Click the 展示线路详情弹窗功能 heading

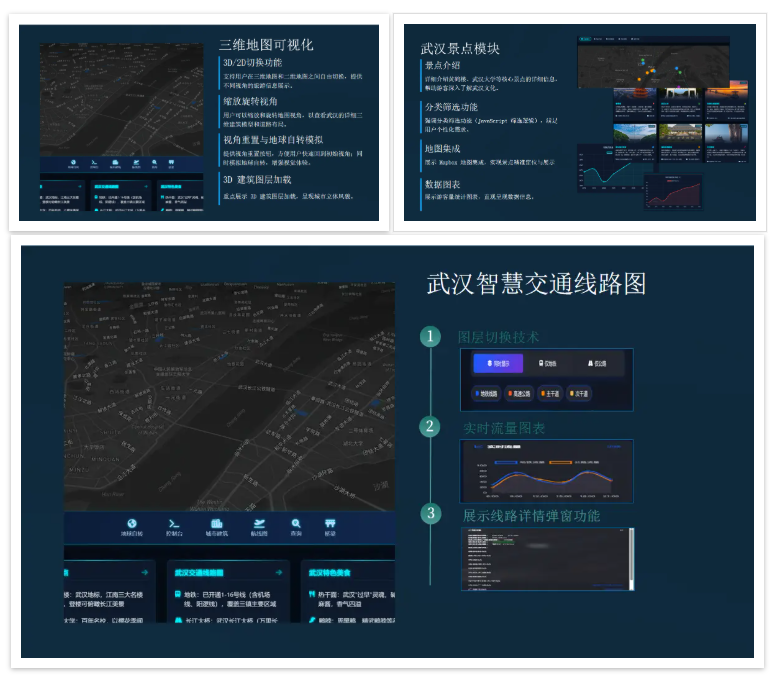531,516
